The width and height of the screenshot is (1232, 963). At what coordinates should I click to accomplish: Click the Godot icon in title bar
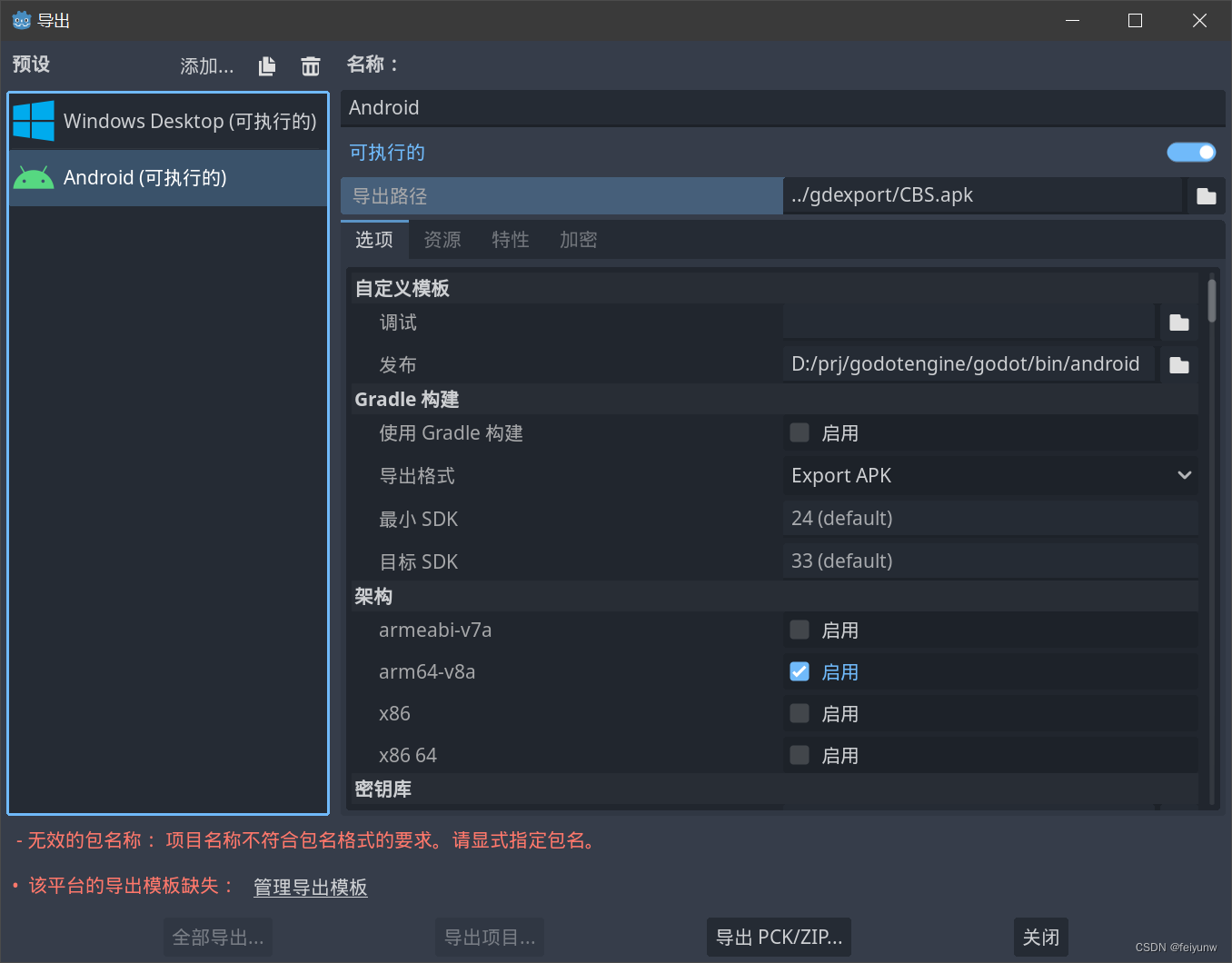21,20
